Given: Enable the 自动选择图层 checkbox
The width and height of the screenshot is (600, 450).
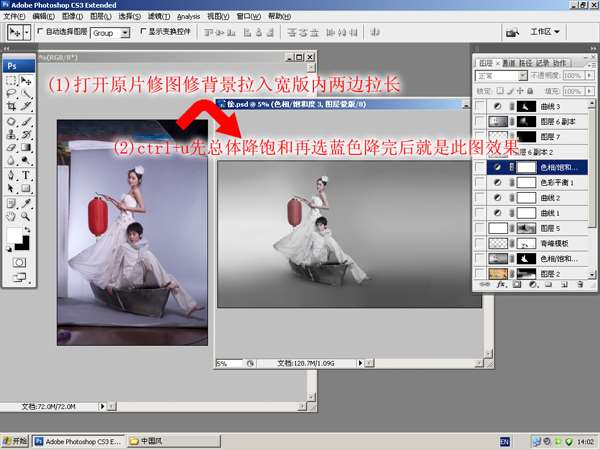Looking at the screenshot, I should 39,32.
